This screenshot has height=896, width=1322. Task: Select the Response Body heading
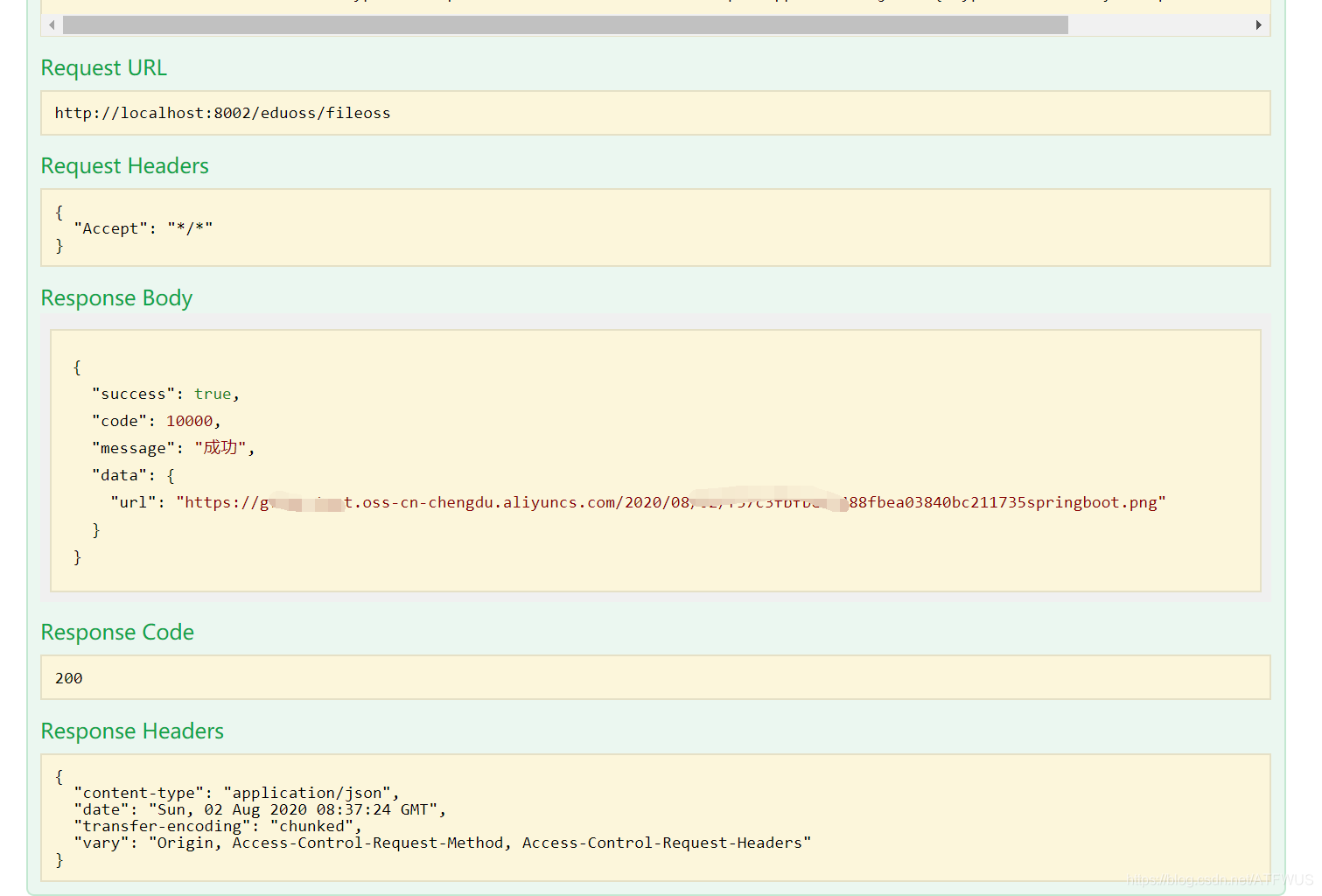(x=116, y=297)
